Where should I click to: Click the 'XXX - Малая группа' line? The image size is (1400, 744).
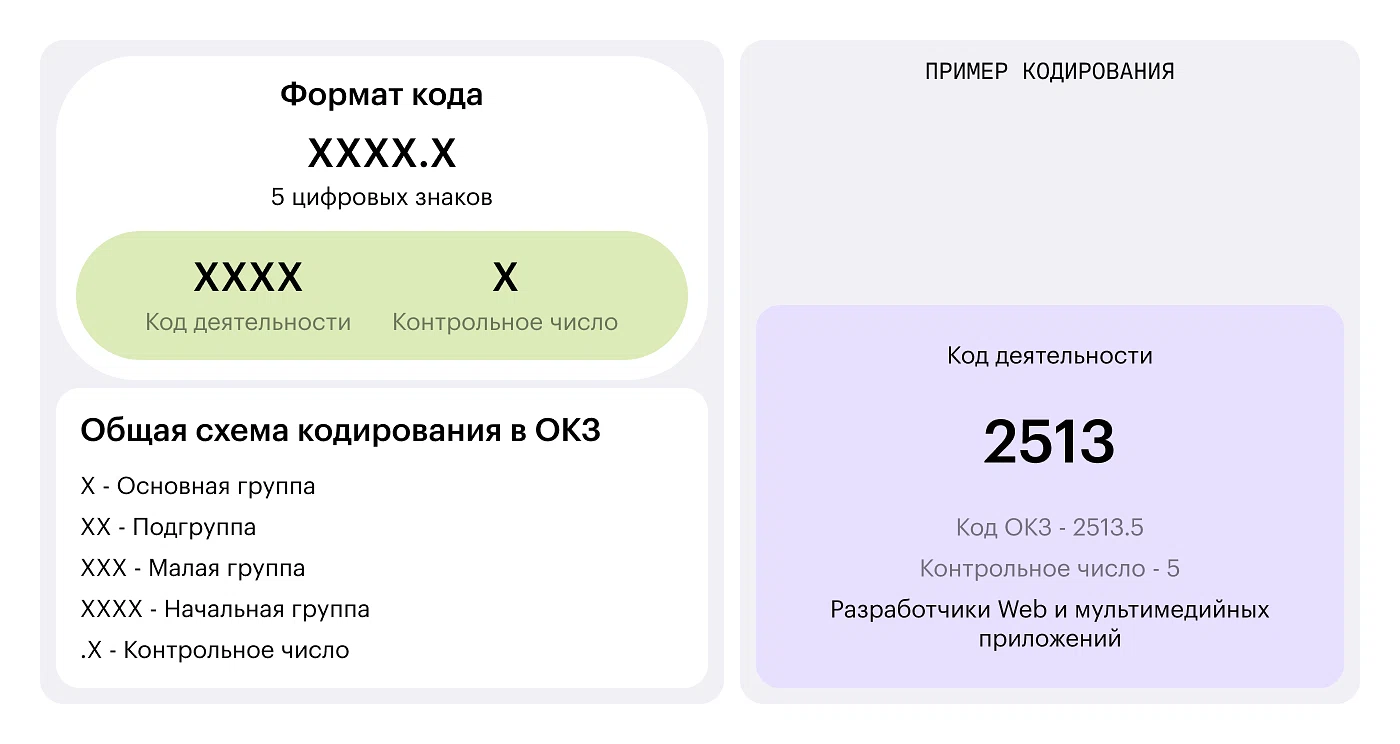[193, 568]
